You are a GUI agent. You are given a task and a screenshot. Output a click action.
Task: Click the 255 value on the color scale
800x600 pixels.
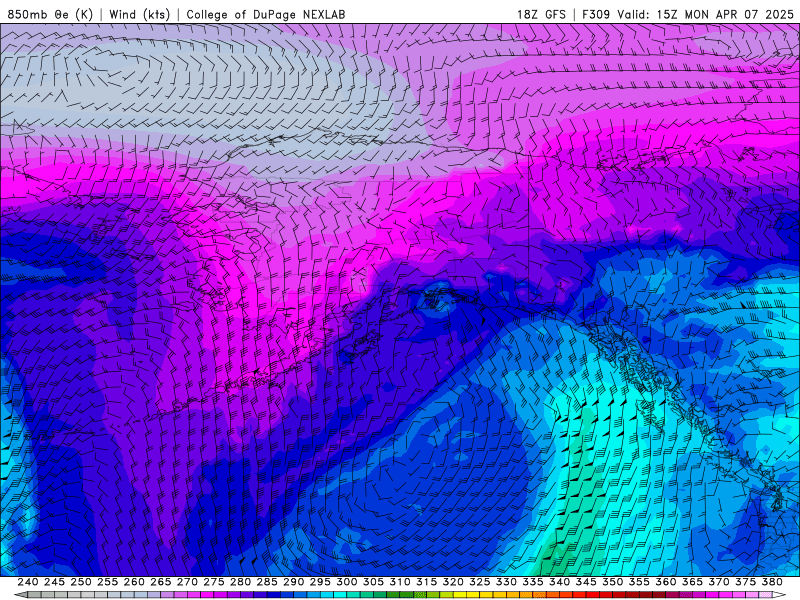coord(107,582)
